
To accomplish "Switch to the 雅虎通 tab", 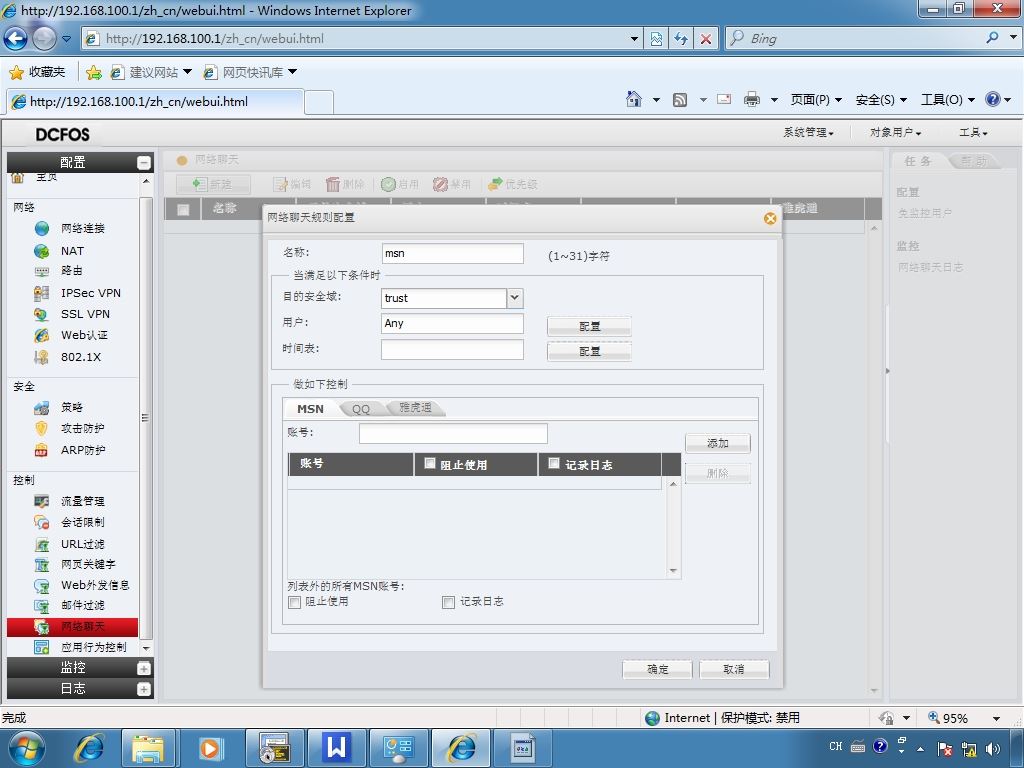I will click(x=415, y=408).
